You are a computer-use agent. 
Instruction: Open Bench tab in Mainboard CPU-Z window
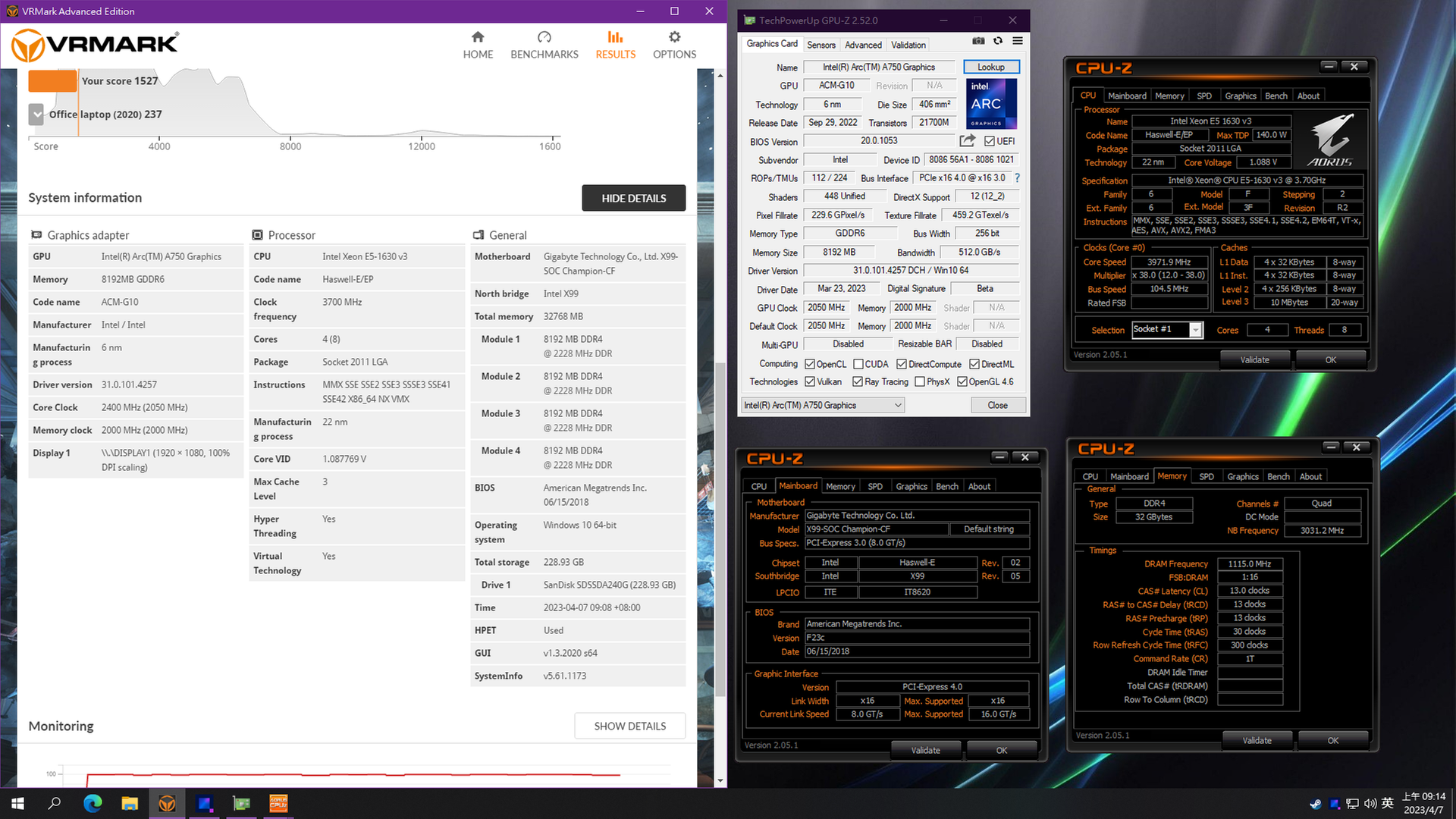point(946,487)
